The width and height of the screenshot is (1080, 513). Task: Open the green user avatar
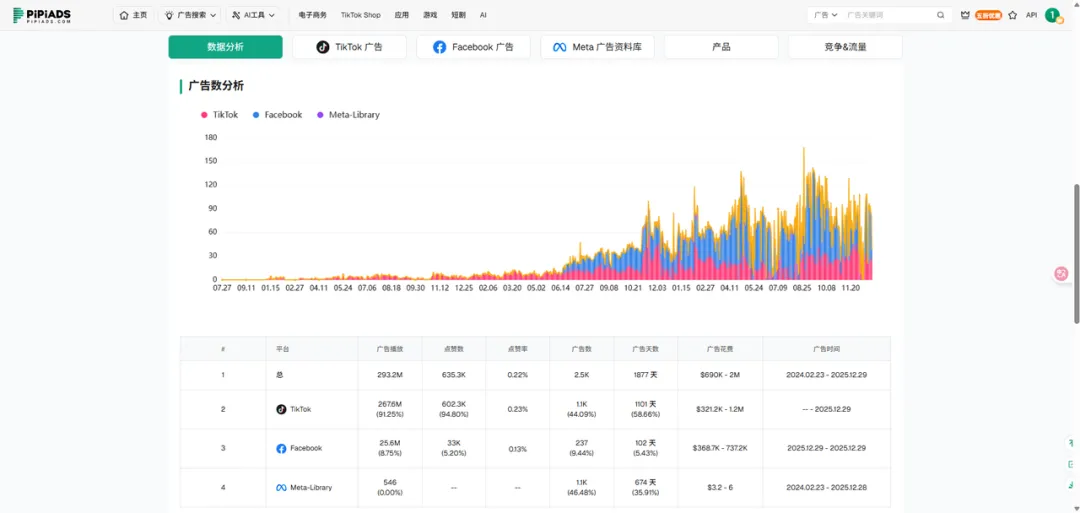pos(1052,15)
